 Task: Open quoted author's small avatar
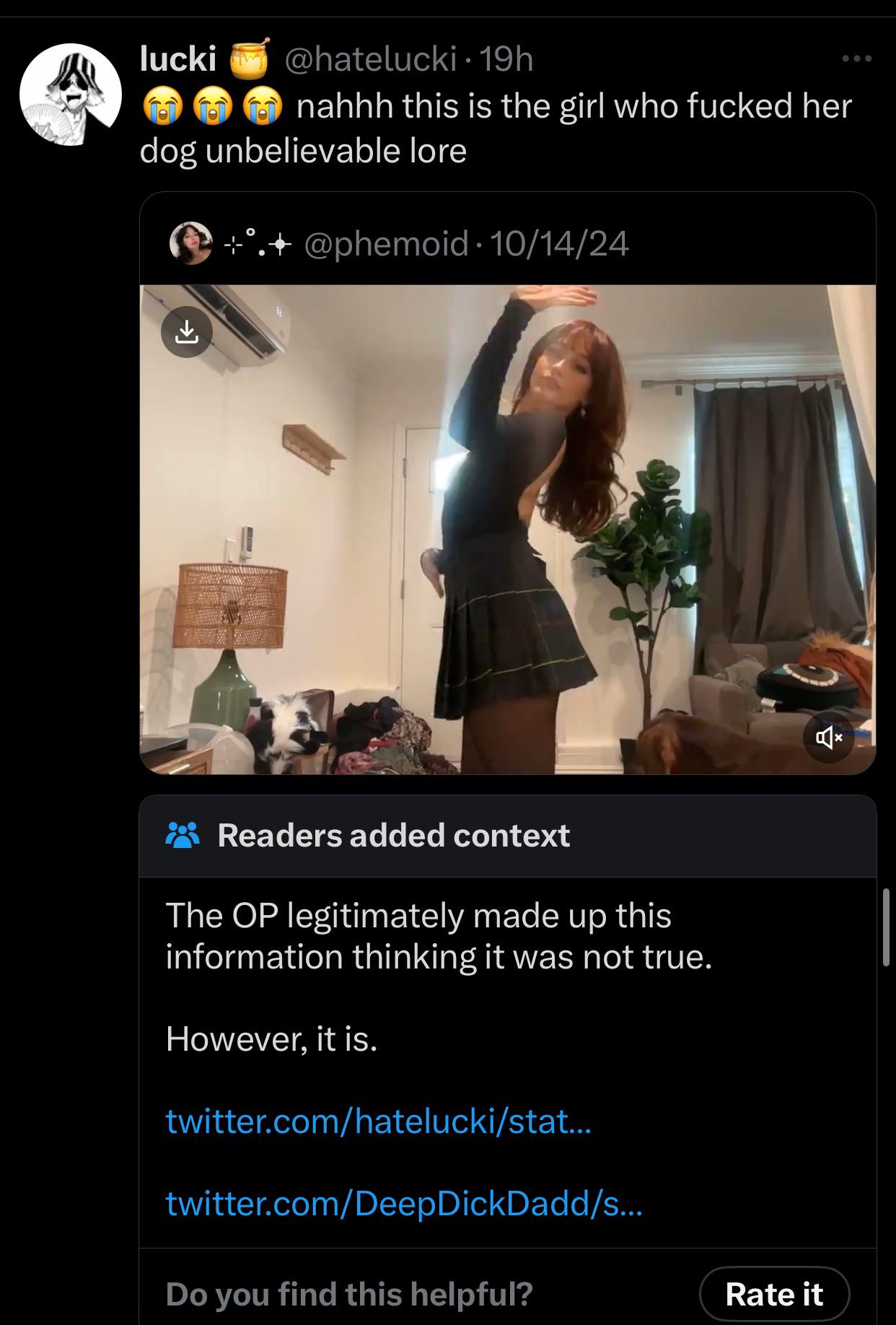point(191,243)
